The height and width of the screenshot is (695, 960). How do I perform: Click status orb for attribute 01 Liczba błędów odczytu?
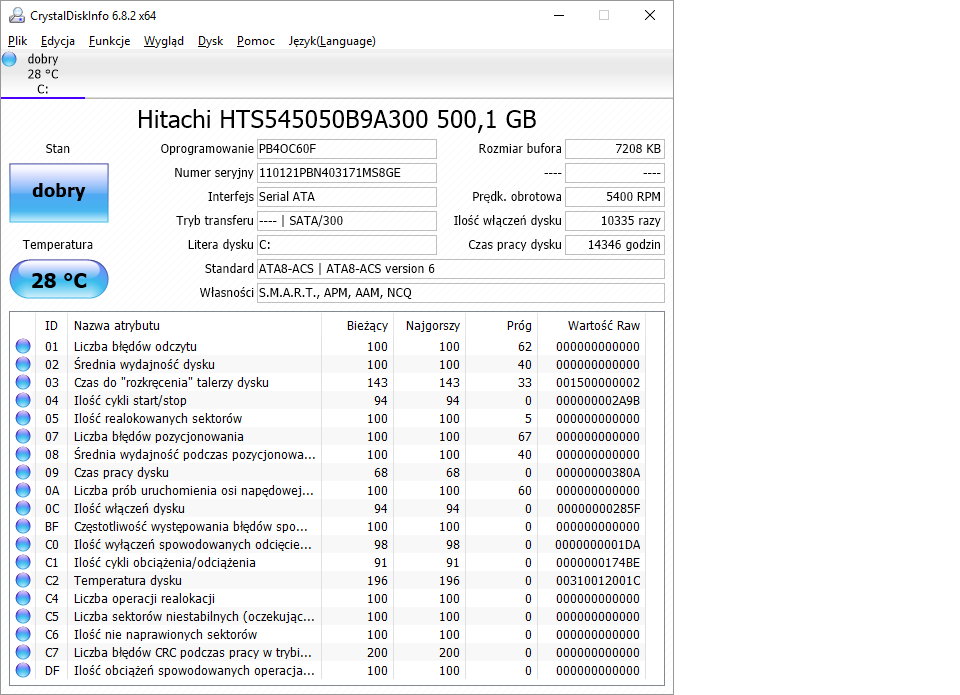click(23, 346)
